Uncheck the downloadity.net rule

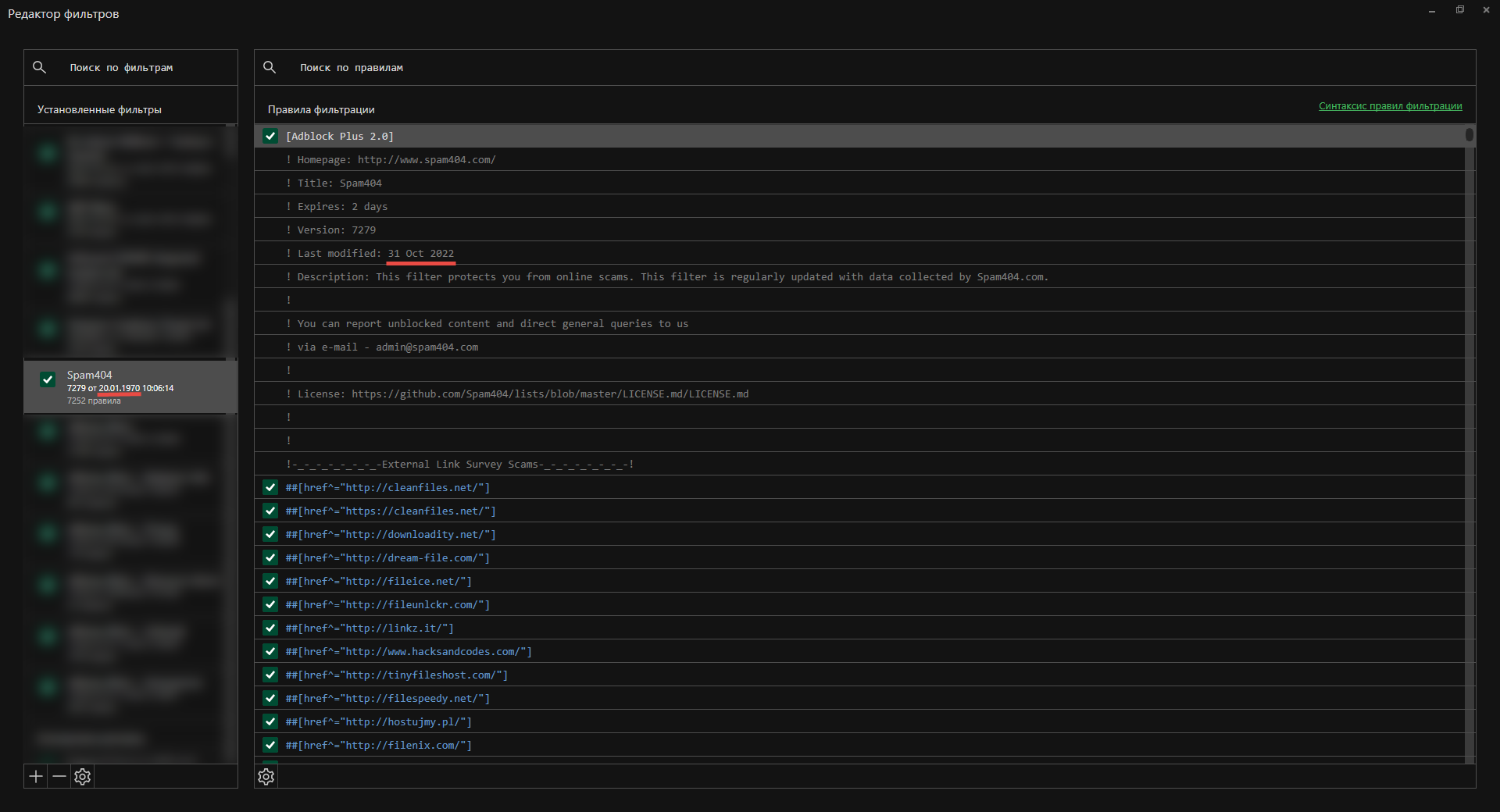point(270,534)
